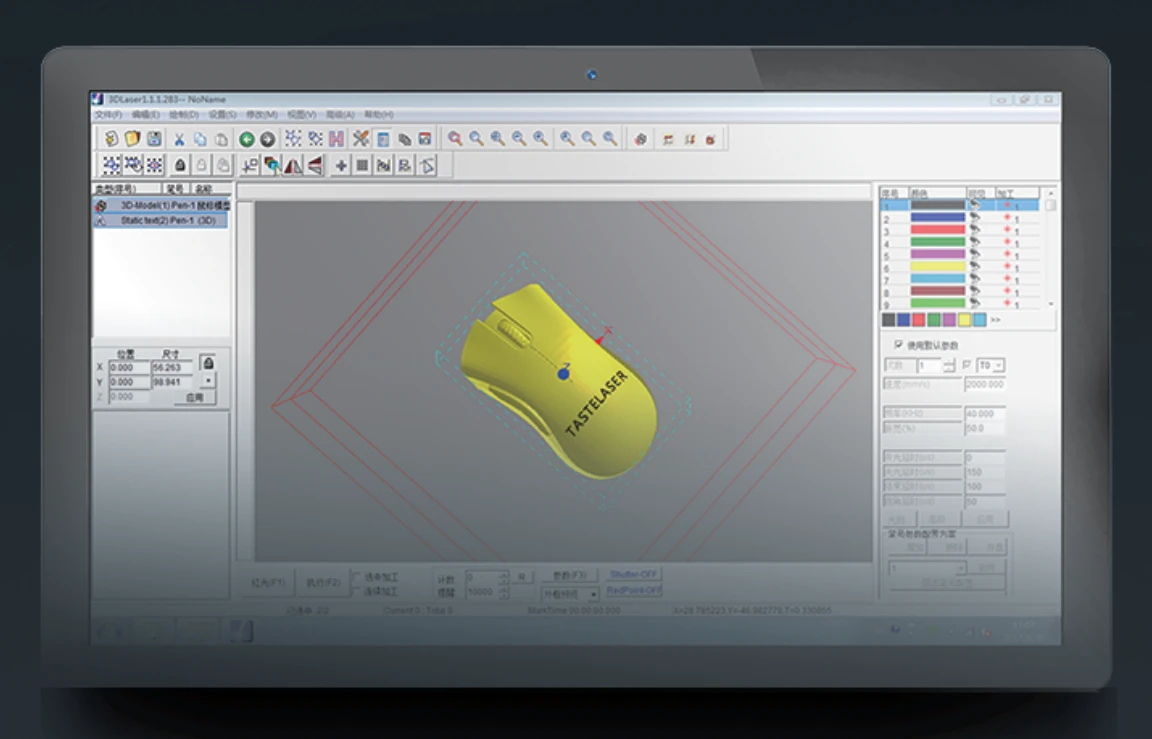Cut selection with the scissors icon
Screen dimensions: 1152x739
(179, 139)
